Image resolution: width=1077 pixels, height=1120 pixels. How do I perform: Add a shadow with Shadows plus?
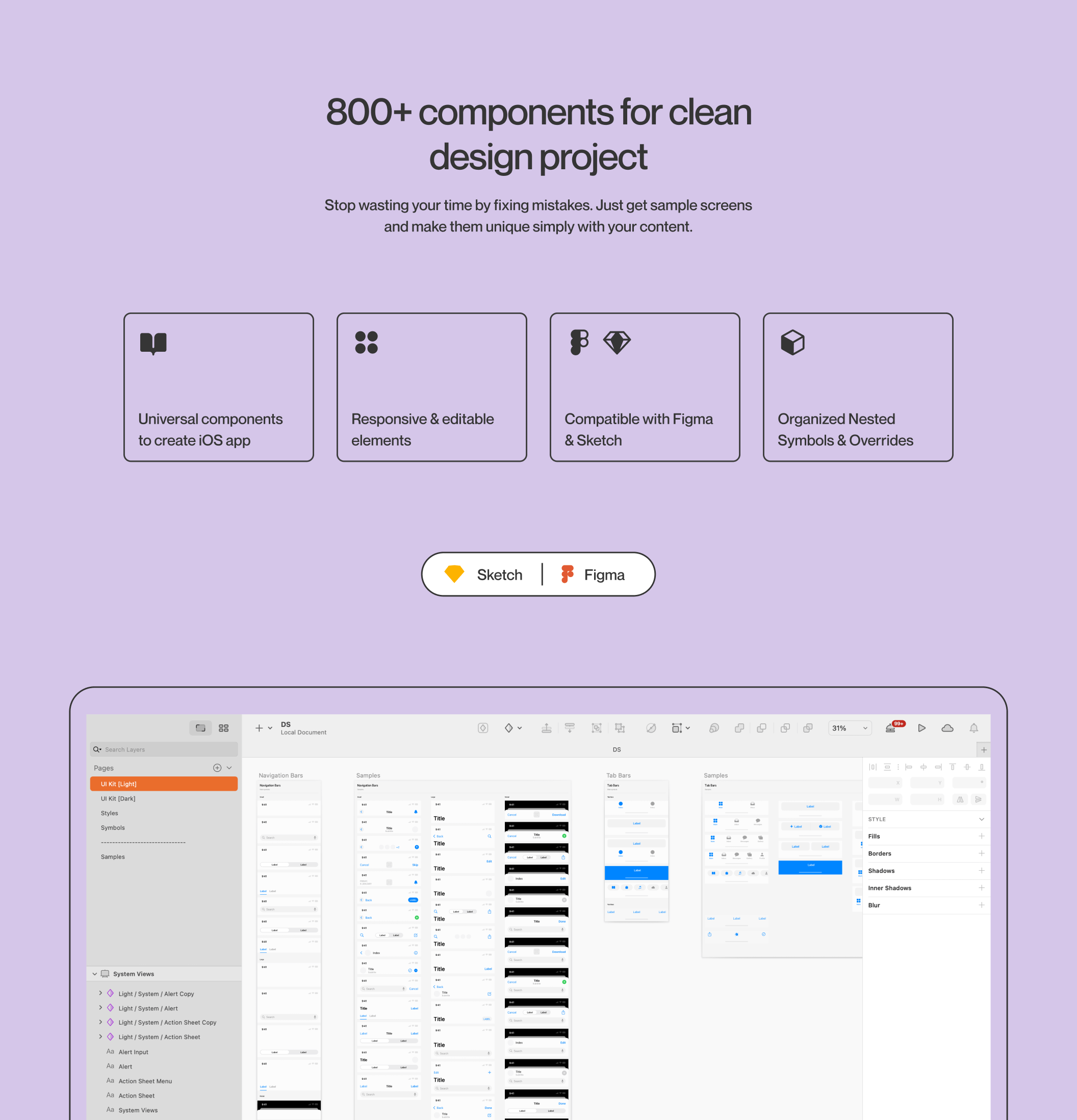coord(982,870)
